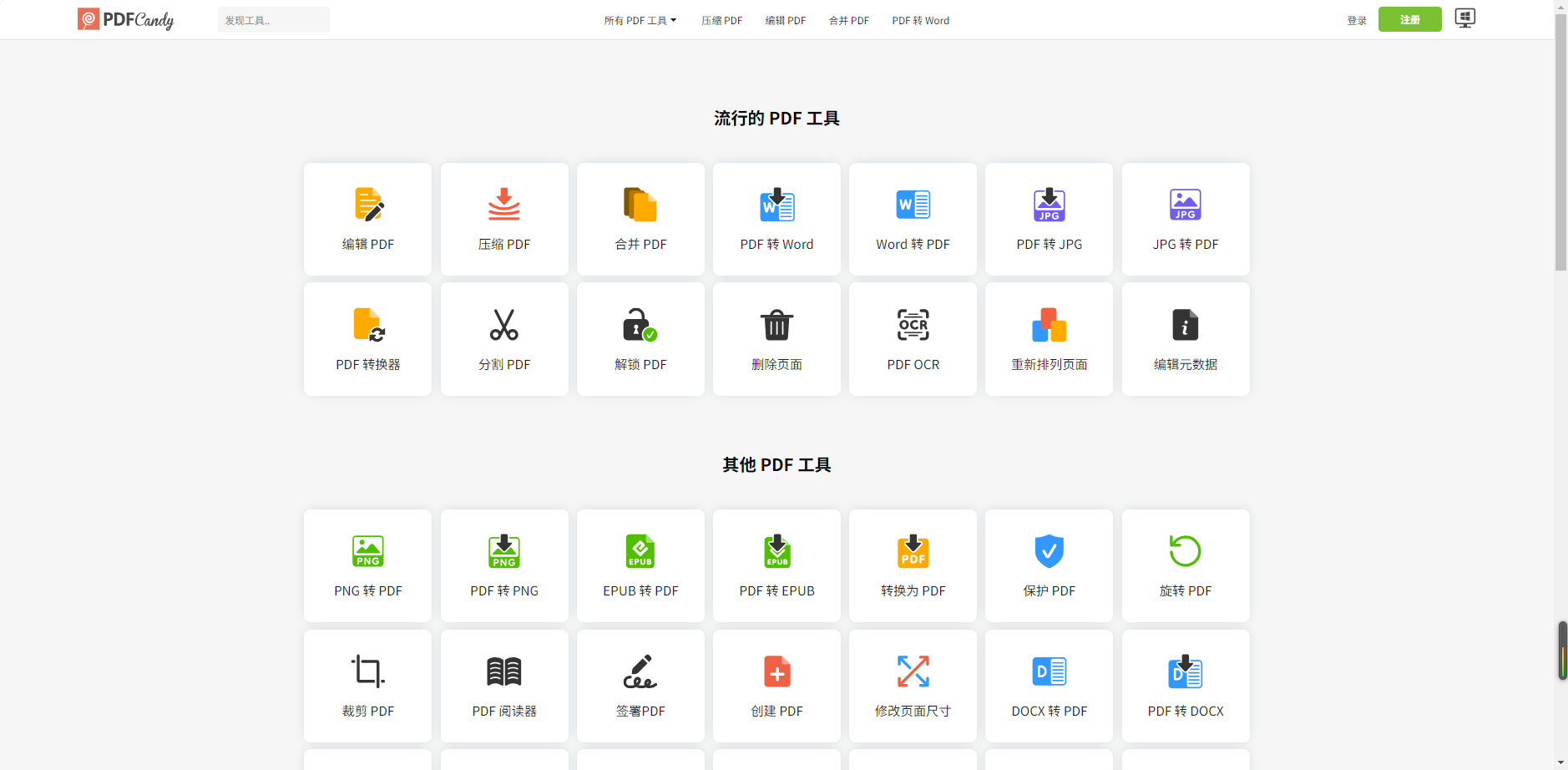Image resolution: width=1568 pixels, height=770 pixels.
Task: Focus the tool search (发现工具) field
Action: (274, 20)
